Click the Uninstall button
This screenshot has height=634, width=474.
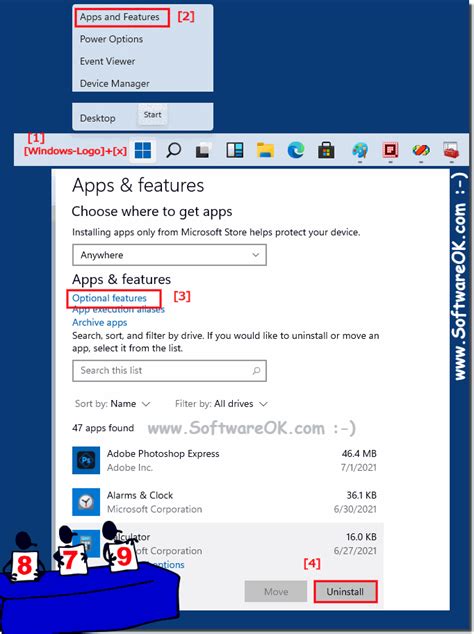[x=345, y=592]
